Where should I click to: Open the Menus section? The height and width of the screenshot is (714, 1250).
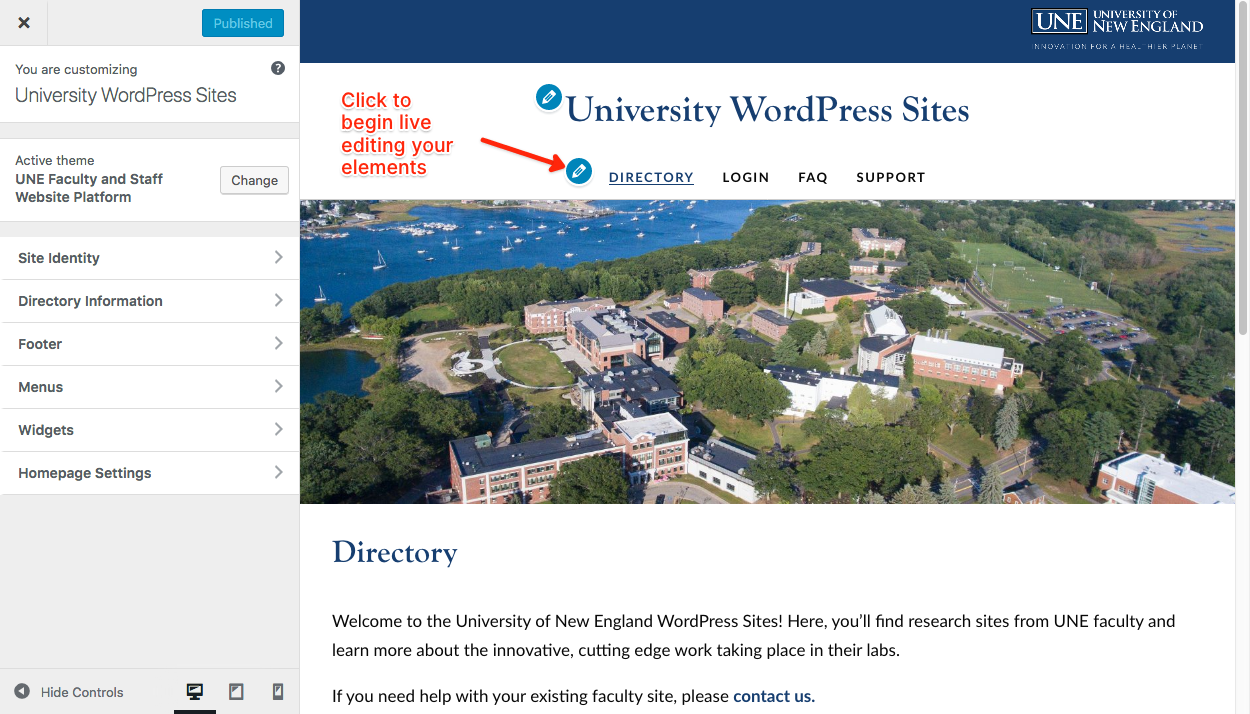[x=150, y=387]
